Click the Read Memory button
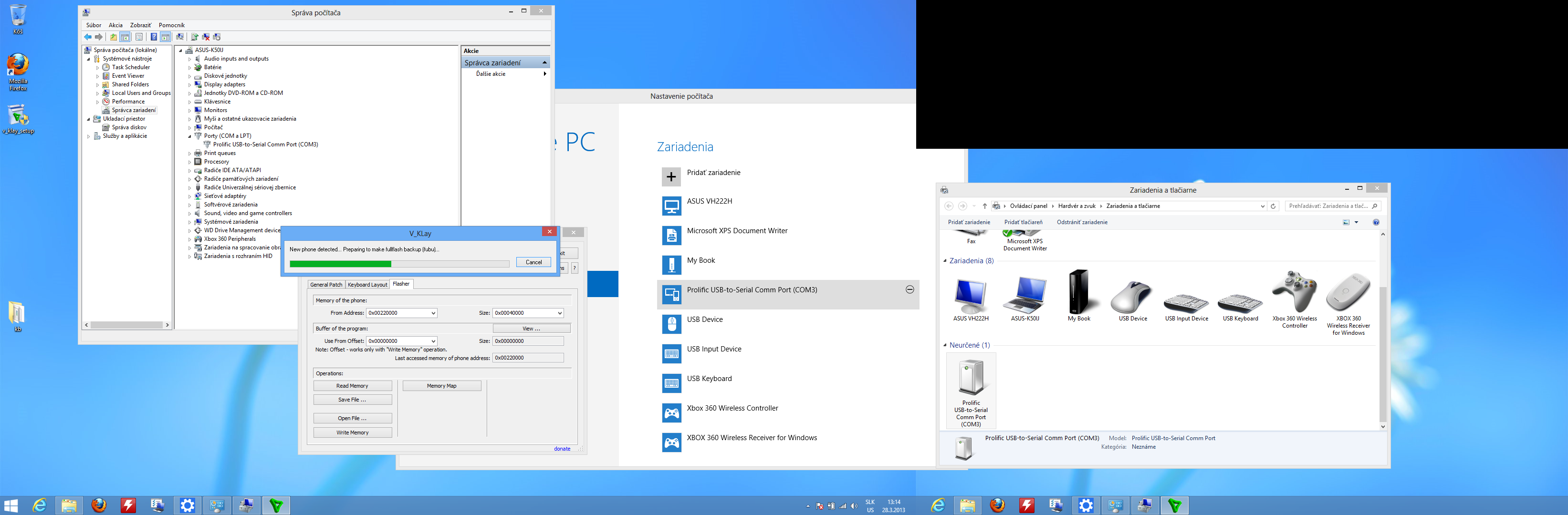Viewport: 1568px width, 515px height. [353, 386]
